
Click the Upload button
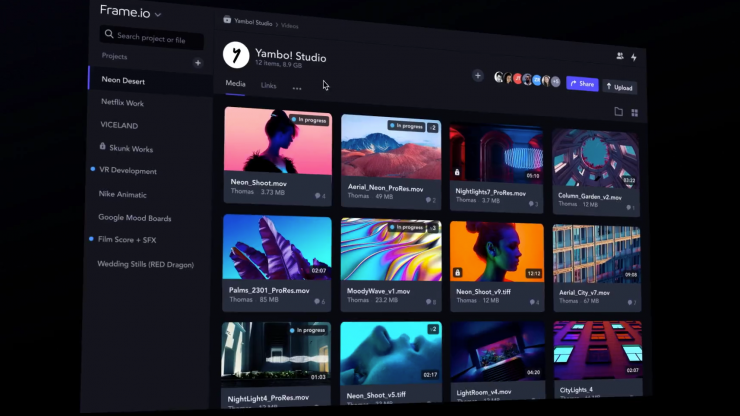point(619,87)
